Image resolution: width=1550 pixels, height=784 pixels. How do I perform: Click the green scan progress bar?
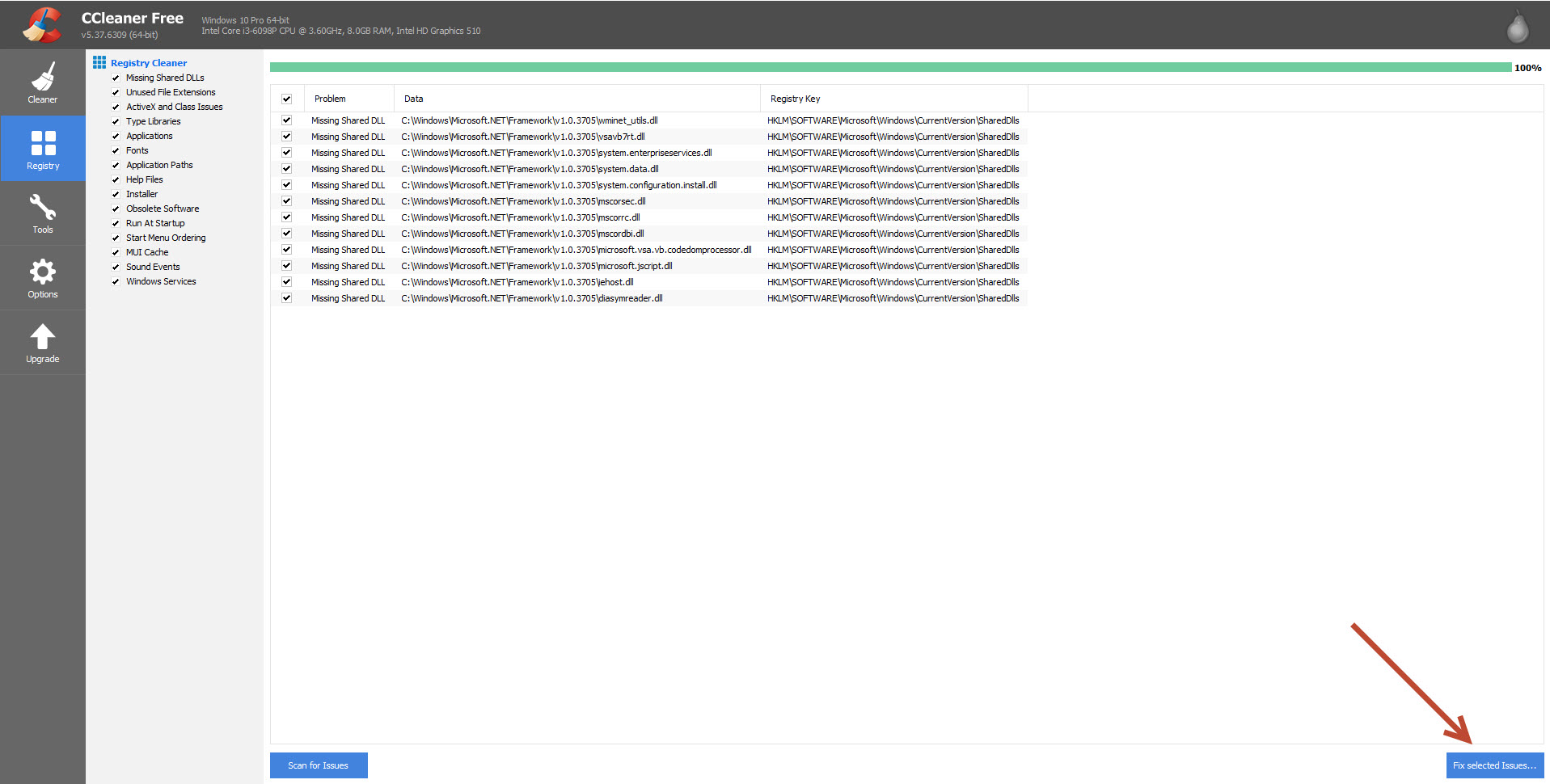[890, 67]
